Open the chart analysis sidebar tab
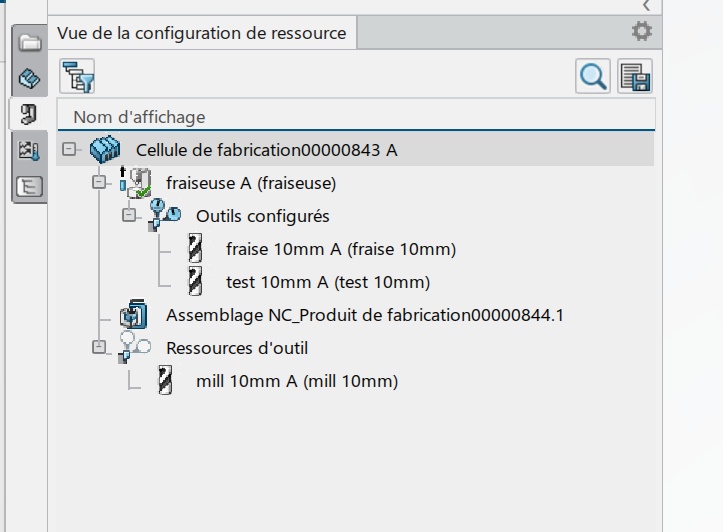 pos(29,150)
